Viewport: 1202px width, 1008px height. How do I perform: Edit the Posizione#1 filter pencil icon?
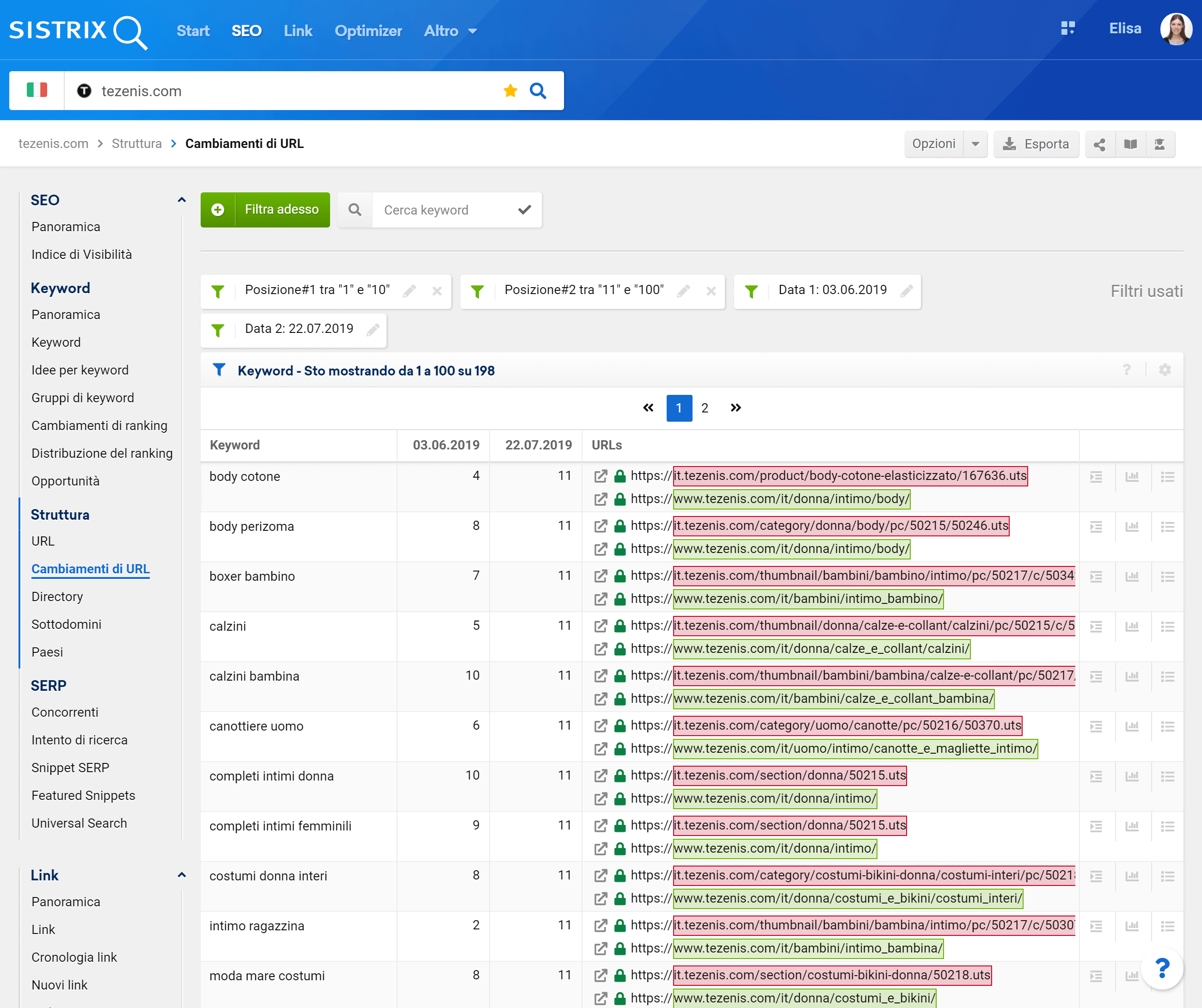point(409,291)
